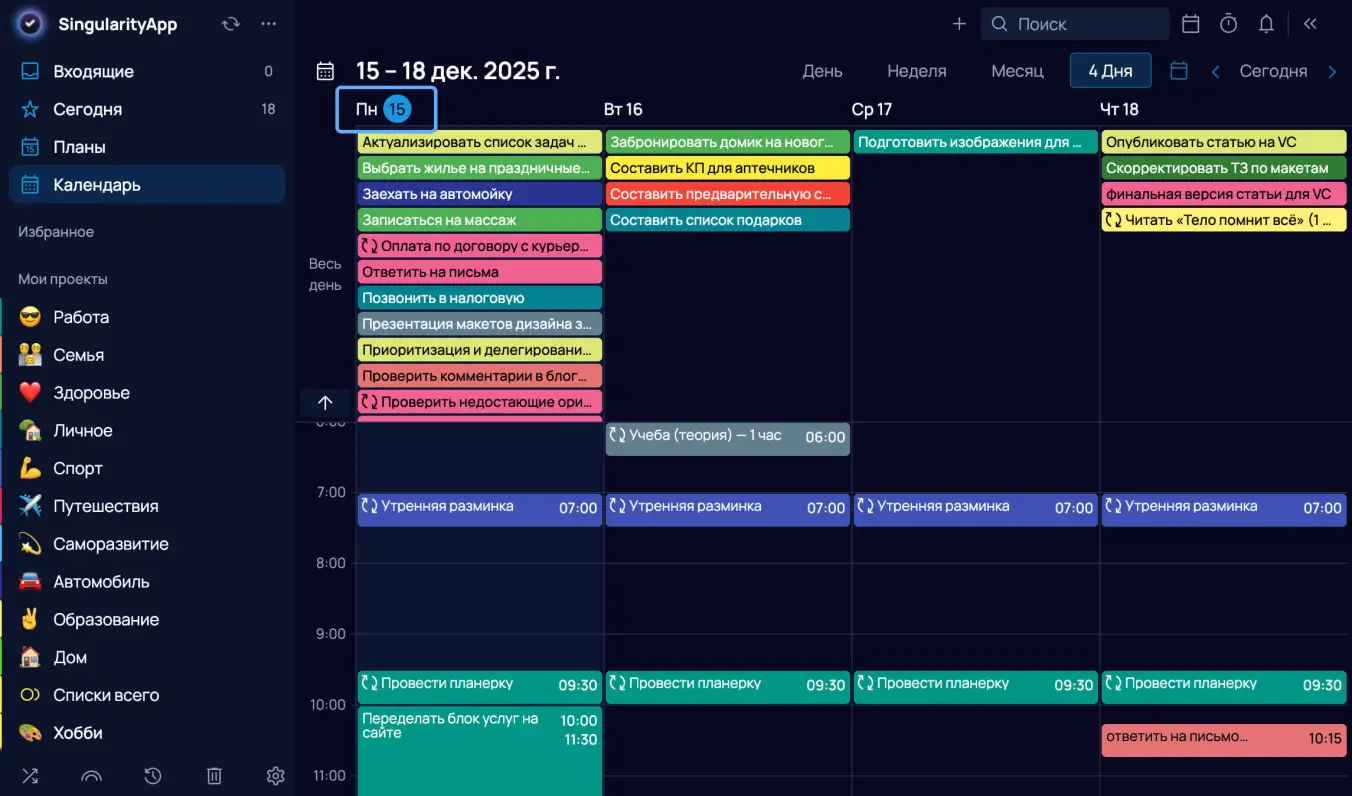Select the Работа project in sidebar
1352x796 pixels.
[x=81, y=317]
